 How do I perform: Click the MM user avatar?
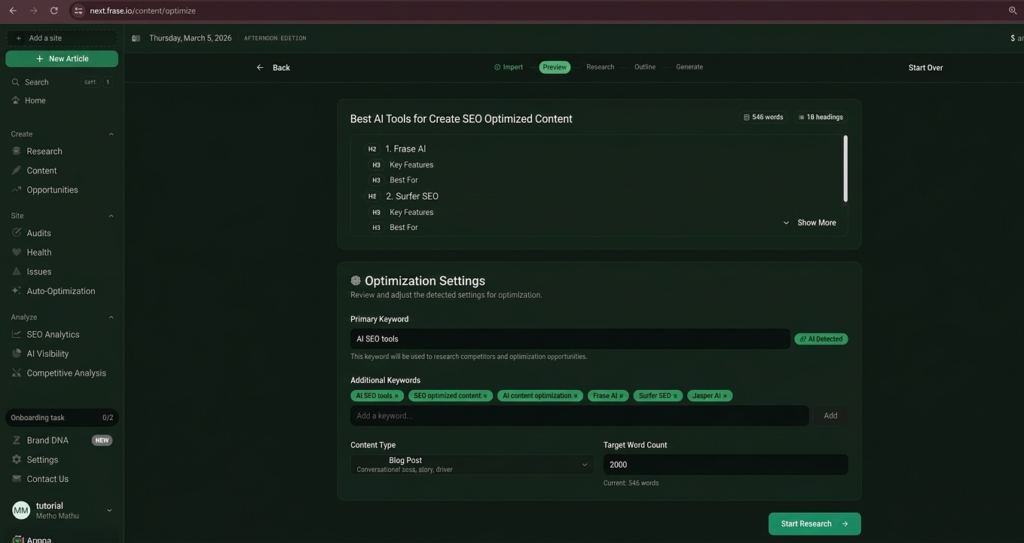21,510
